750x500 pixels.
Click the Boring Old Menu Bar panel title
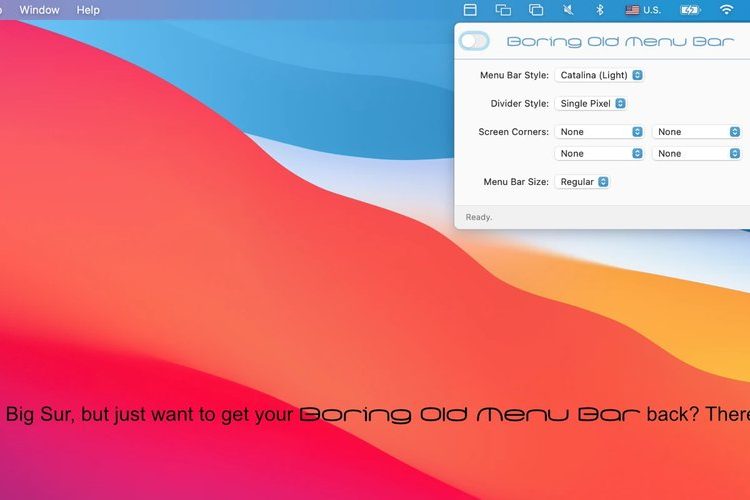[620, 42]
